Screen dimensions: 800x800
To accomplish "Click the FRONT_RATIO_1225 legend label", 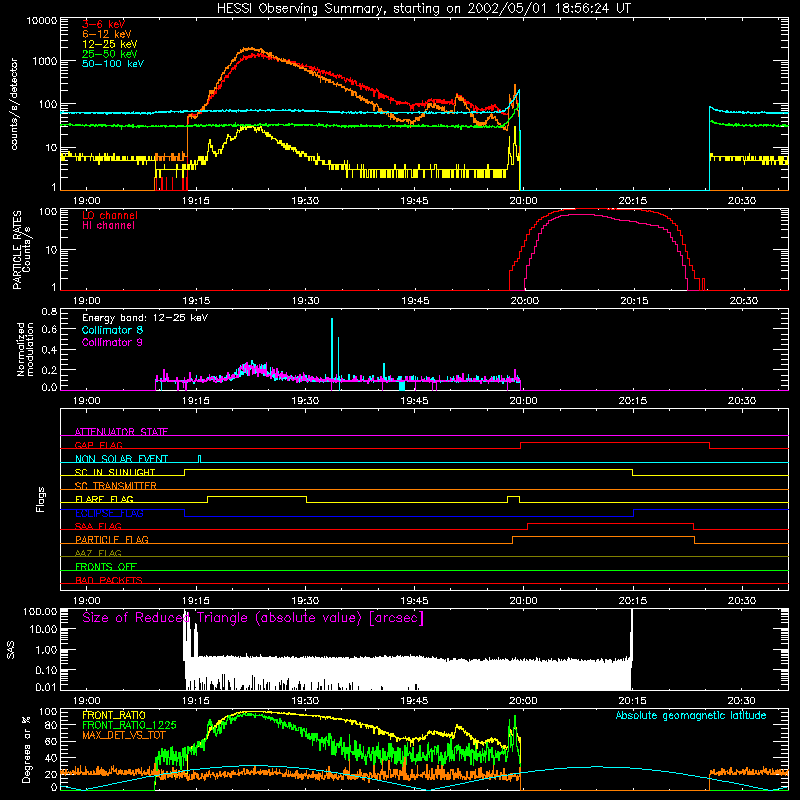I will [129, 725].
